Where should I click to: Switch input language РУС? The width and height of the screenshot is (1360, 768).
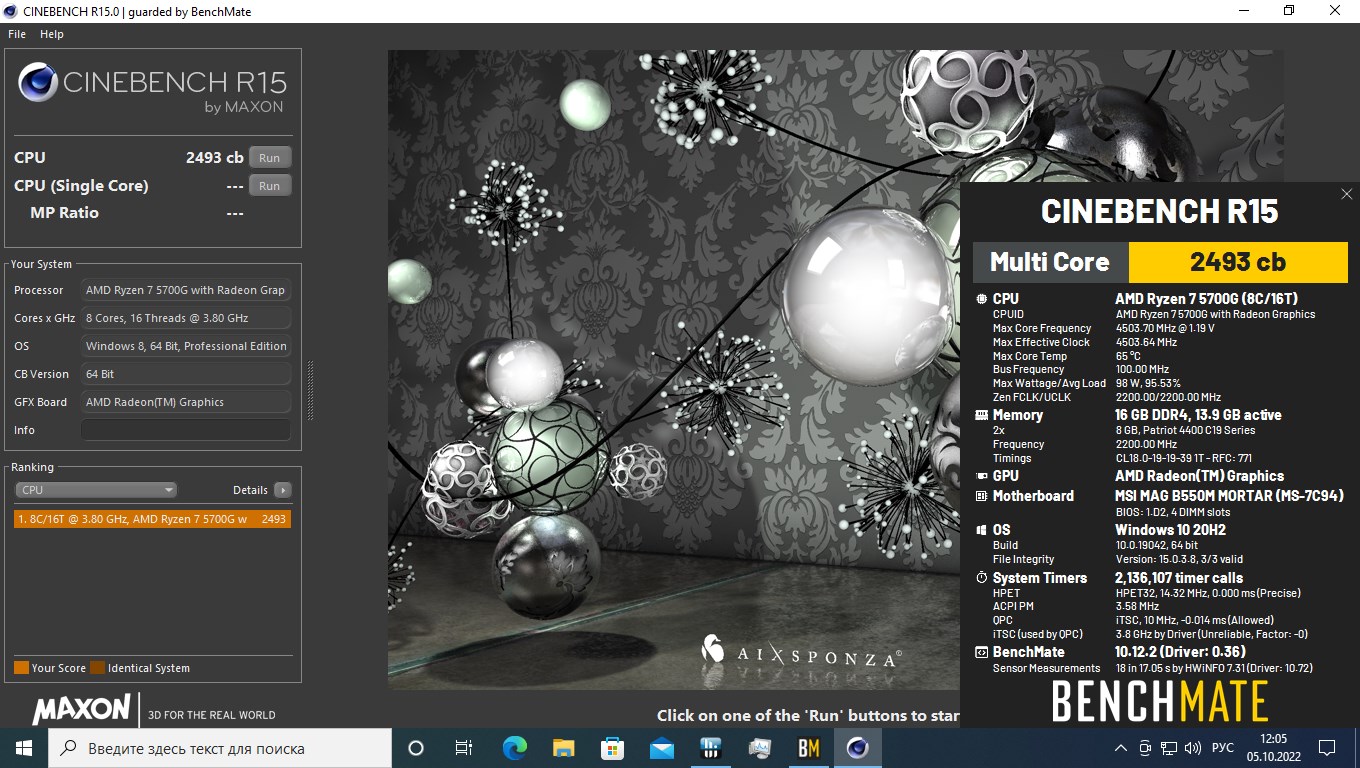[x=1222, y=748]
